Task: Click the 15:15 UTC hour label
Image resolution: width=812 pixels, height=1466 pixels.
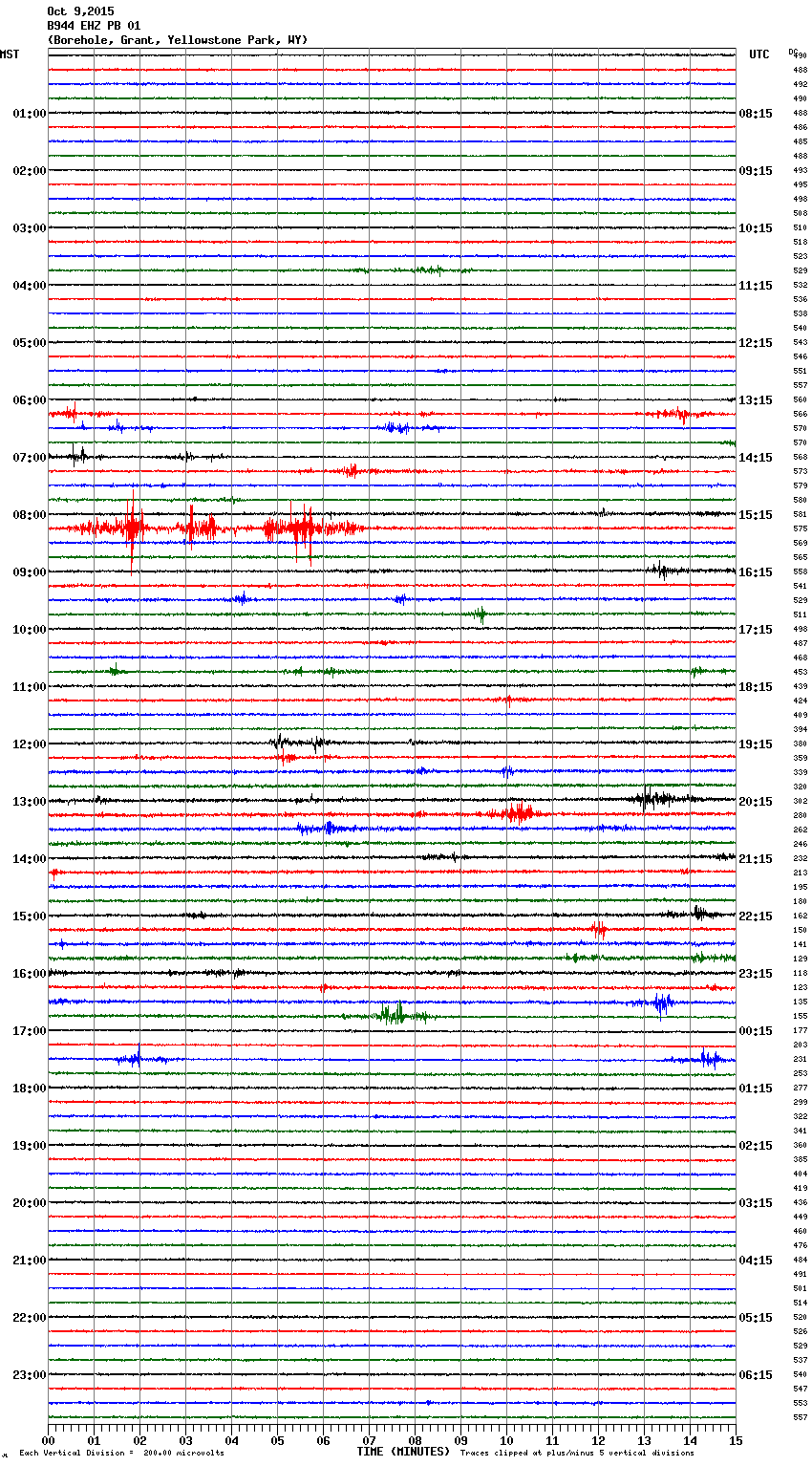Action: 756,515
